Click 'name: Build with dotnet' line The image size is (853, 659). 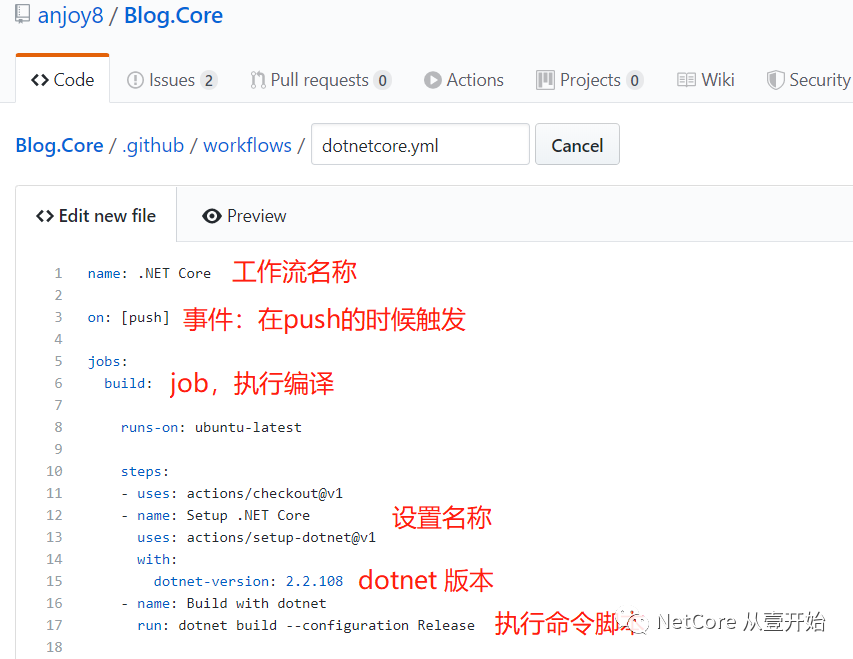click(224, 603)
